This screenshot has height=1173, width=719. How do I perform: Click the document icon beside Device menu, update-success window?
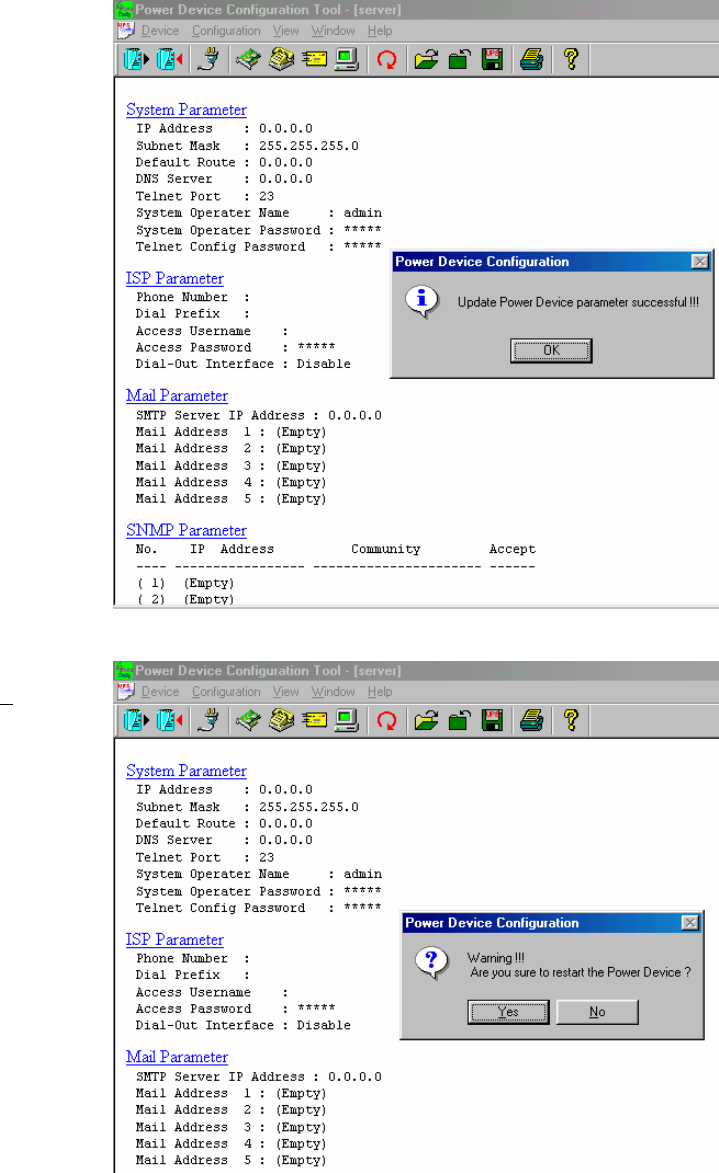coord(126,31)
